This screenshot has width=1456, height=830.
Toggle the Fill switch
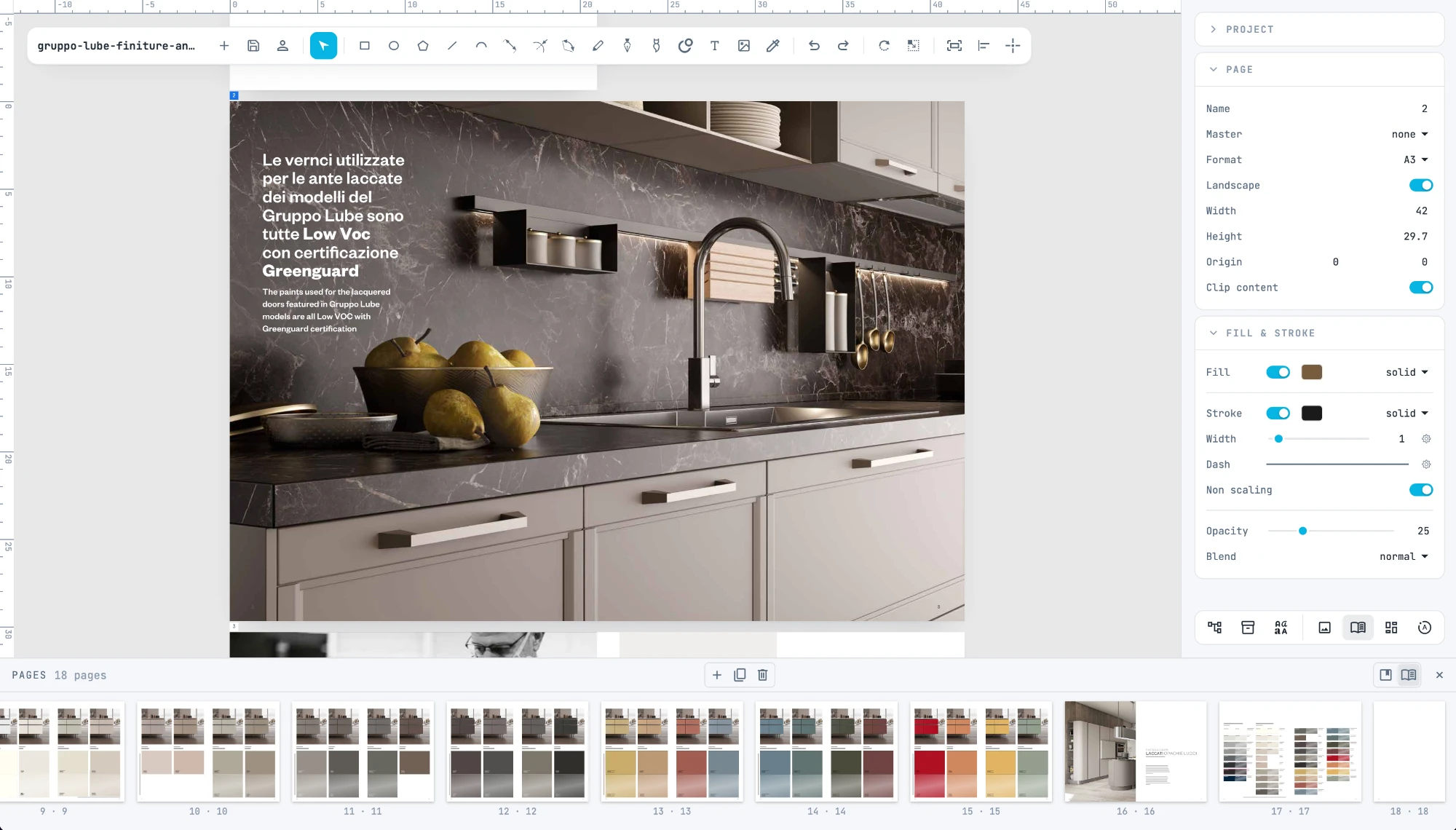click(x=1278, y=372)
